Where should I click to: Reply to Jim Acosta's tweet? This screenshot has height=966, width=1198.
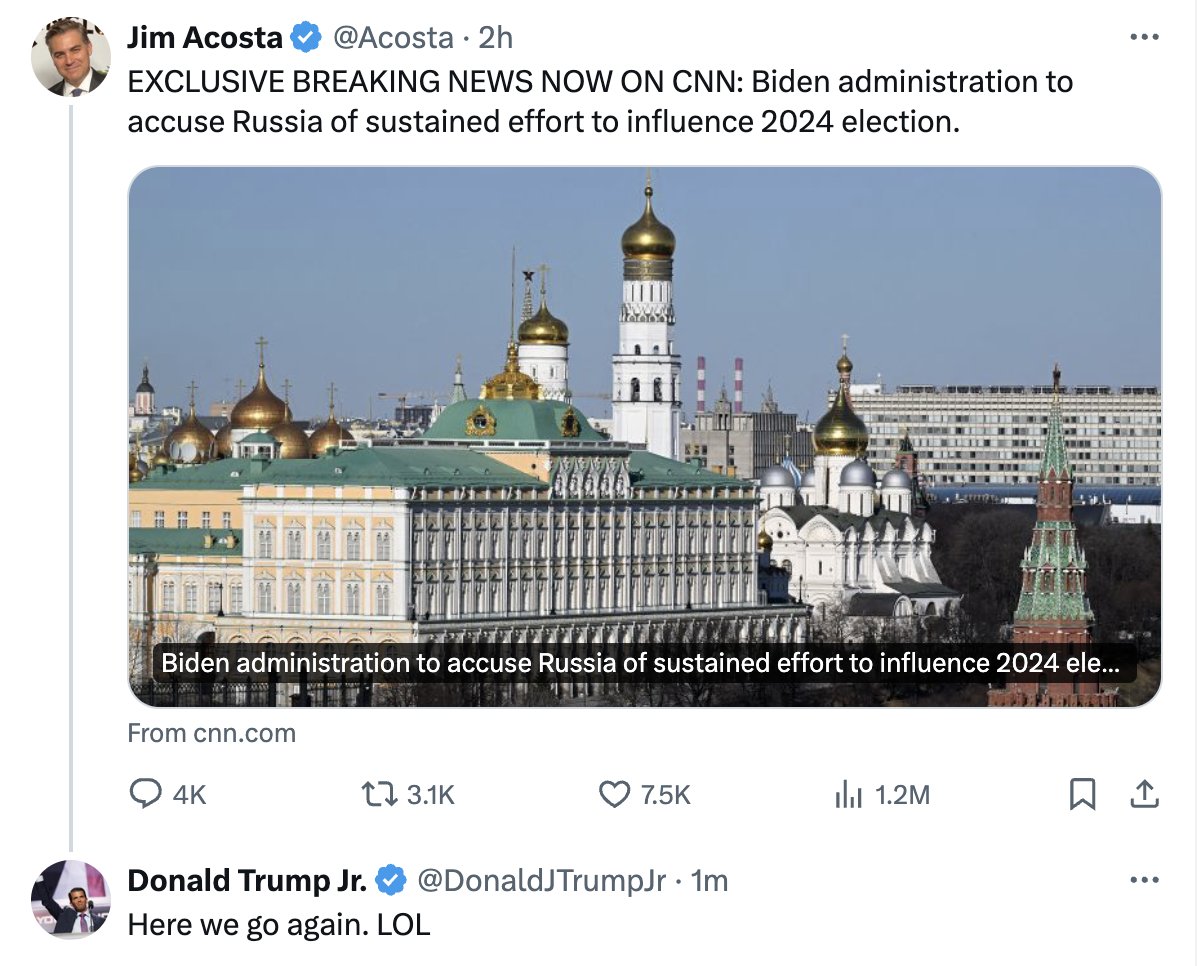147,794
